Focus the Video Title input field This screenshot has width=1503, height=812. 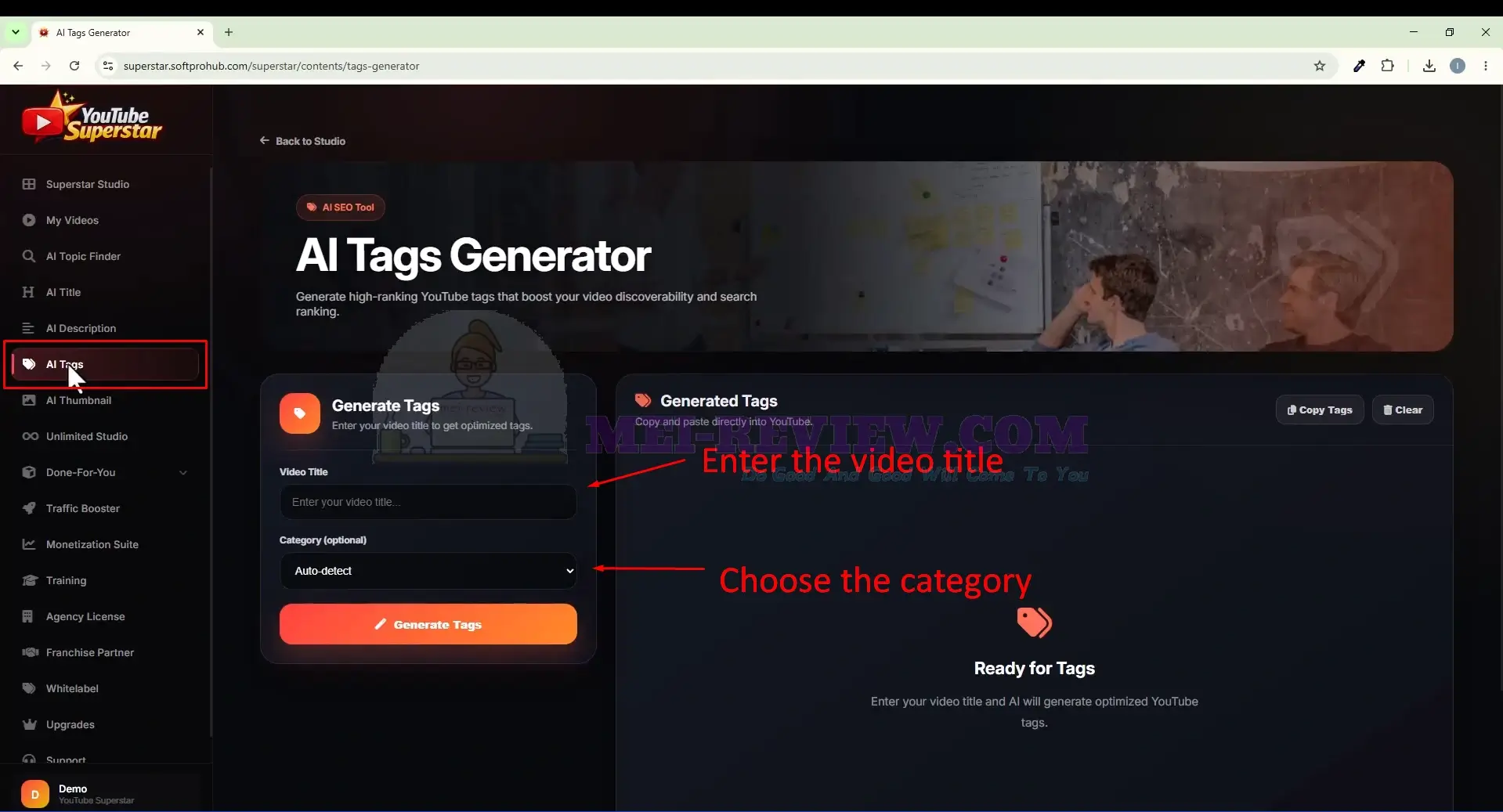coord(428,502)
